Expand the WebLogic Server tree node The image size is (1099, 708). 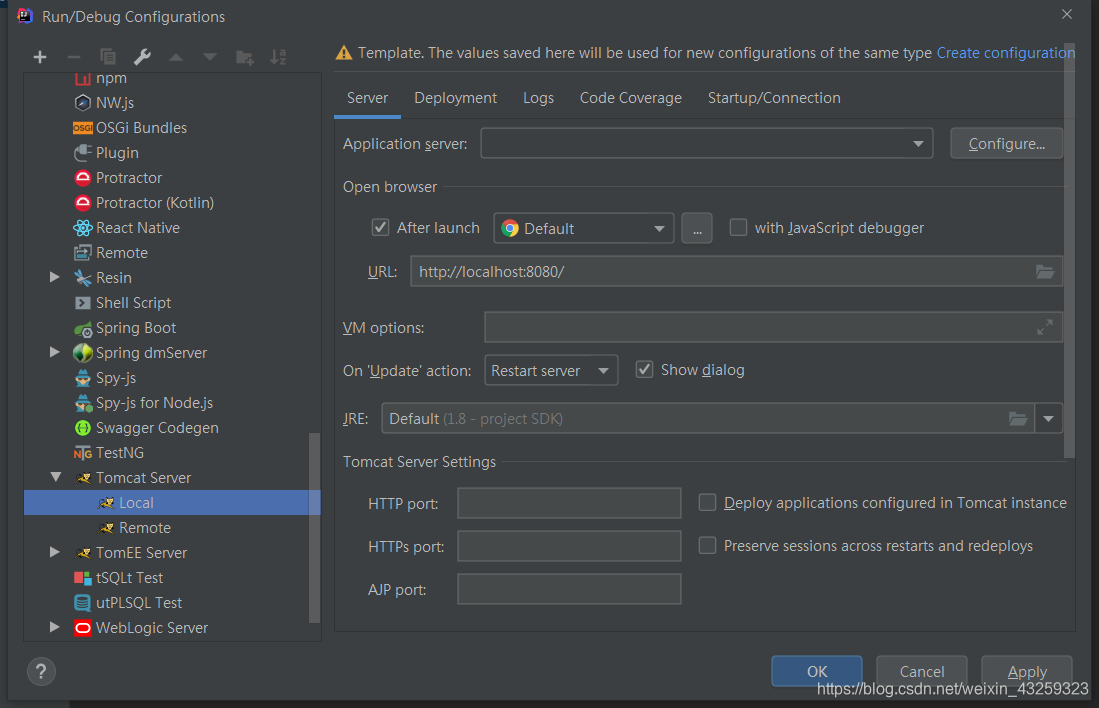55,627
